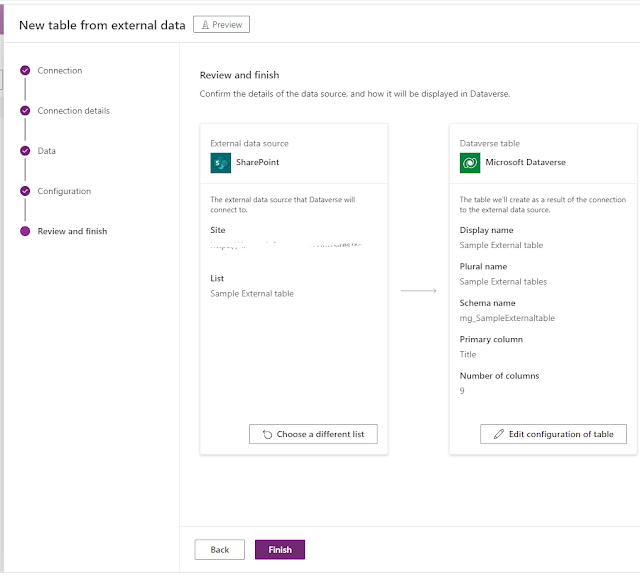Image resolution: width=640 pixels, height=576 pixels.
Task: Open the Configuration step label
Action: click(x=64, y=191)
